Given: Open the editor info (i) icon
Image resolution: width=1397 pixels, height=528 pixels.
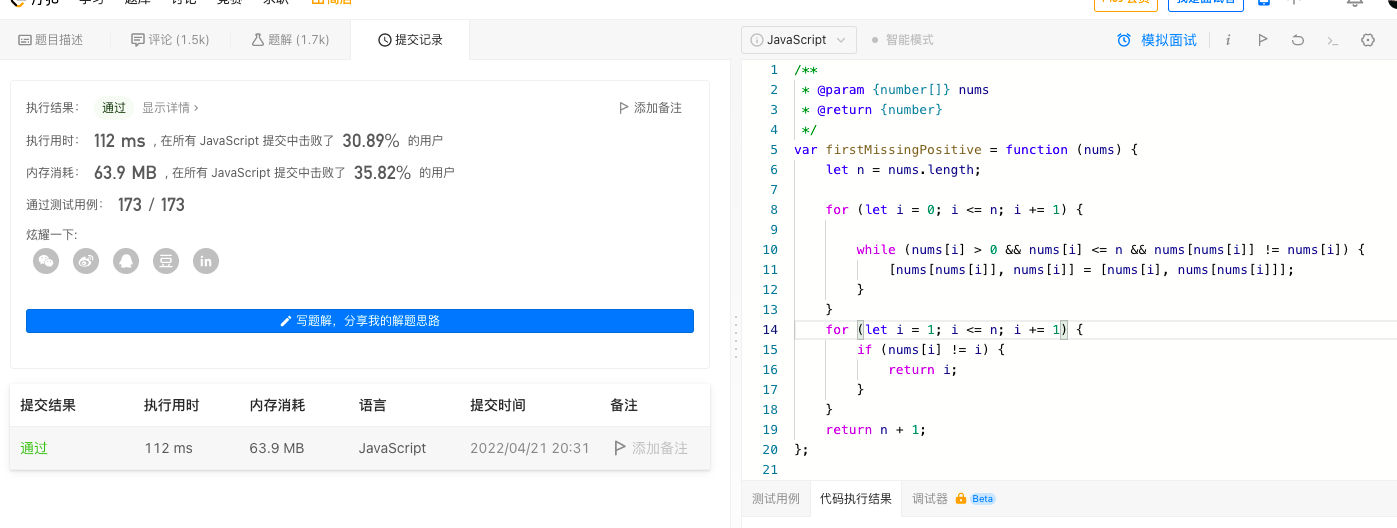Looking at the screenshot, I should pos(1228,40).
